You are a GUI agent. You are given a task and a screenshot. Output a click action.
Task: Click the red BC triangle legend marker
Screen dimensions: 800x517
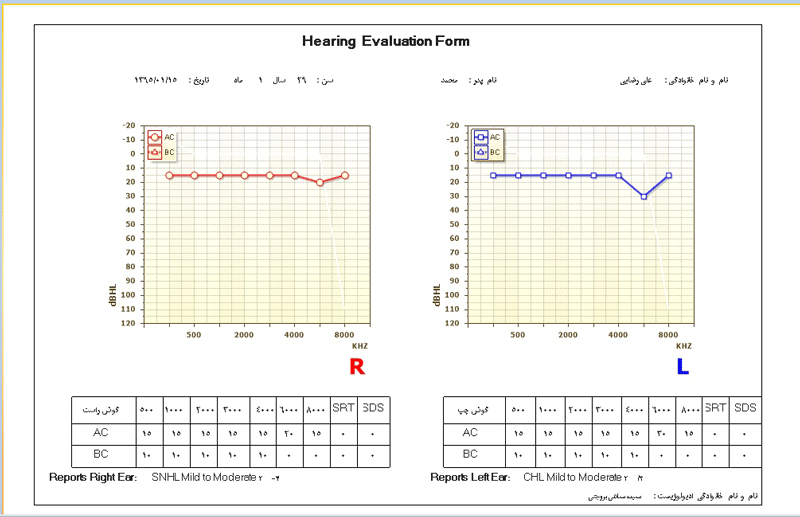[155, 152]
